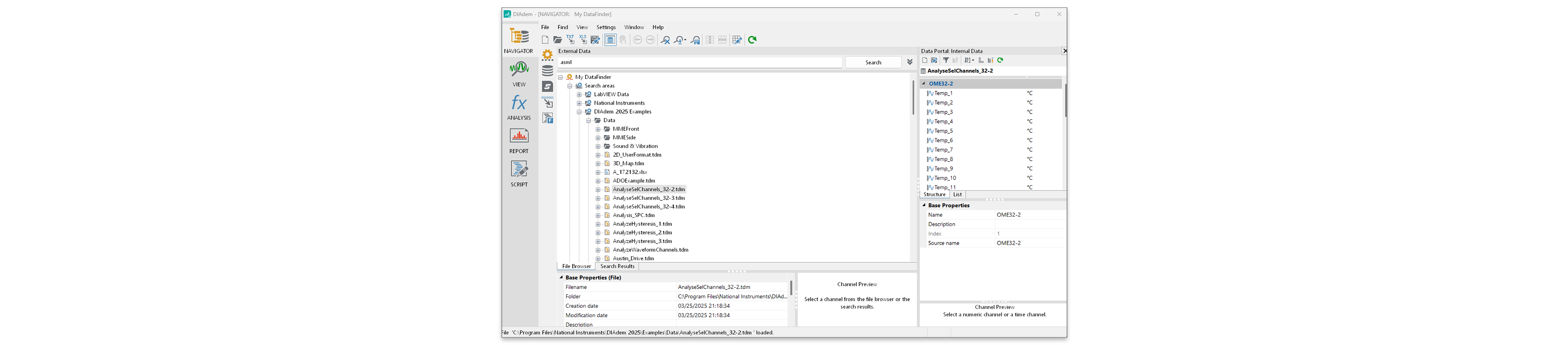Screen dimensions: 1568x345
Task: Select the File Browser tab
Action: [x=577, y=267]
